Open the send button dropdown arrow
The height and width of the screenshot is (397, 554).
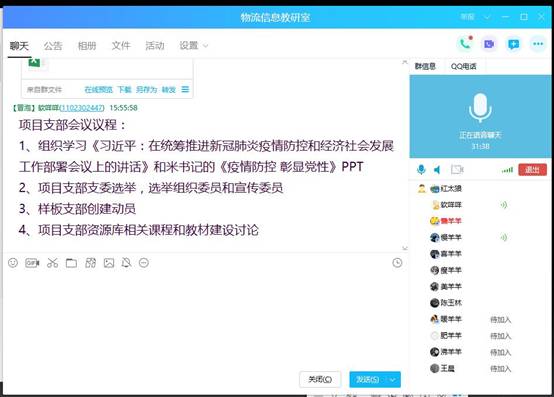393,380
